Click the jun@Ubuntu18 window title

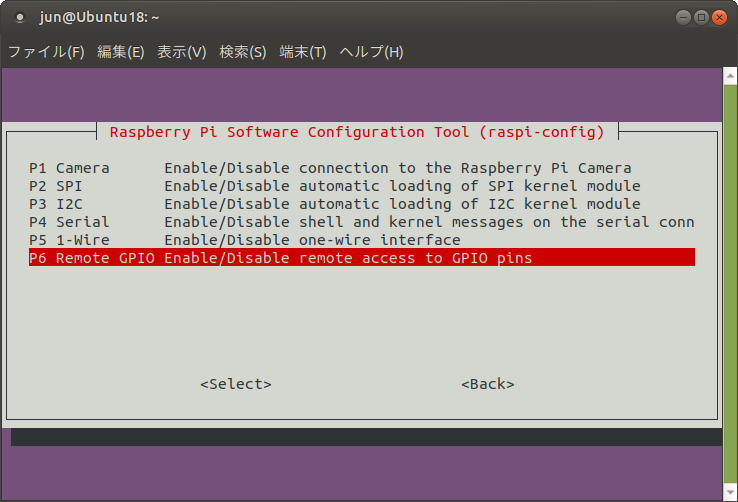(99, 17)
